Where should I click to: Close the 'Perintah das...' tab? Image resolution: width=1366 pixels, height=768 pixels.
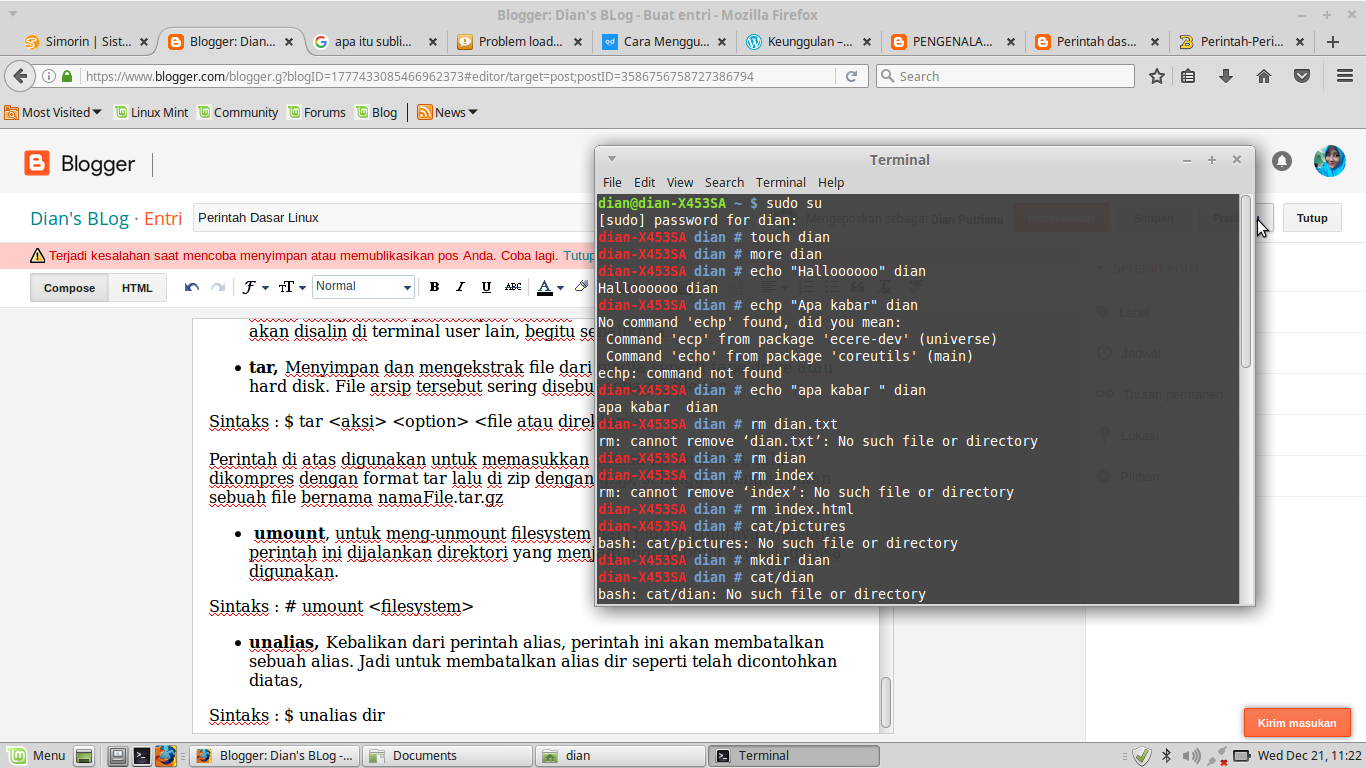[1156, 42]
